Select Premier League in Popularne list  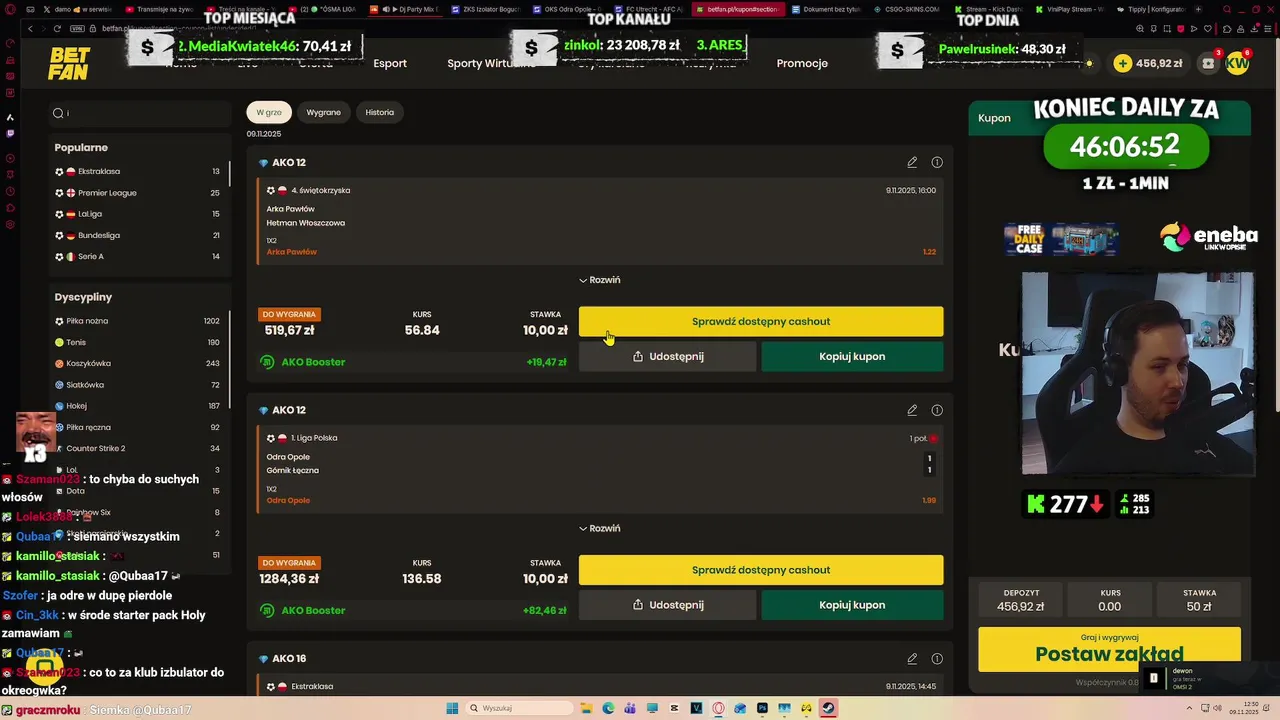137,193
